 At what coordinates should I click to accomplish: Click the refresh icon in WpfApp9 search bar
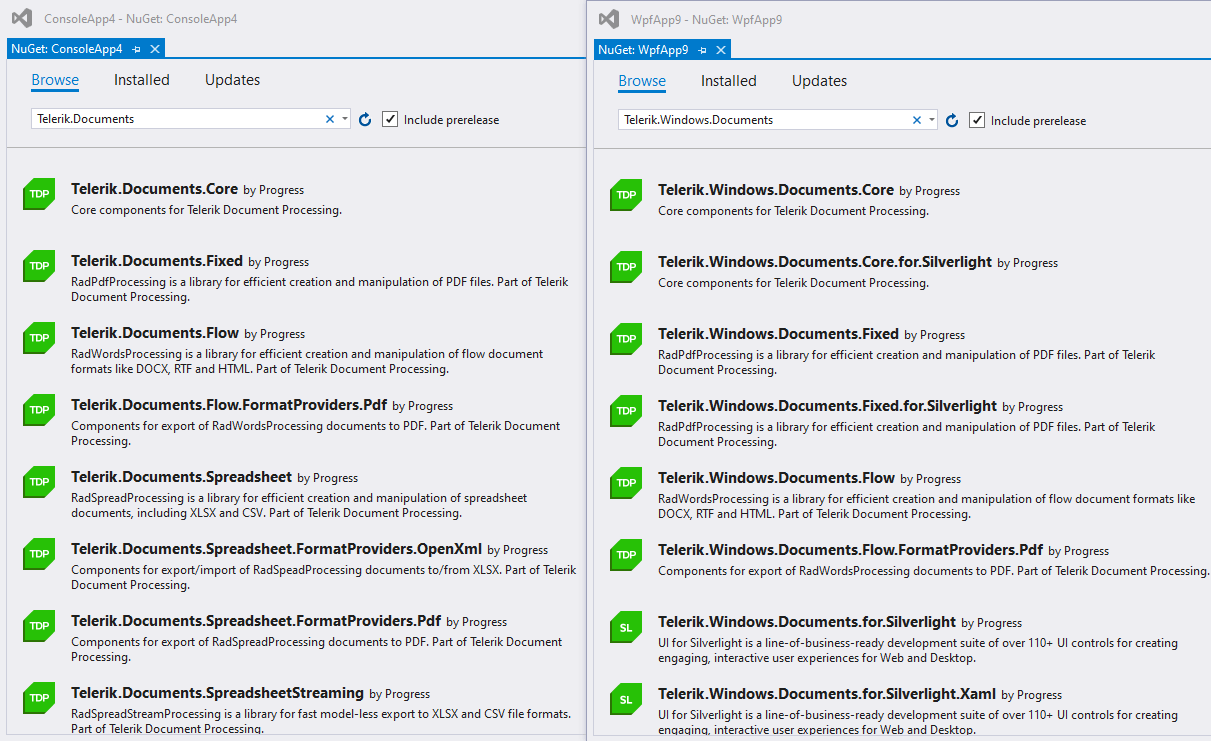951,120
